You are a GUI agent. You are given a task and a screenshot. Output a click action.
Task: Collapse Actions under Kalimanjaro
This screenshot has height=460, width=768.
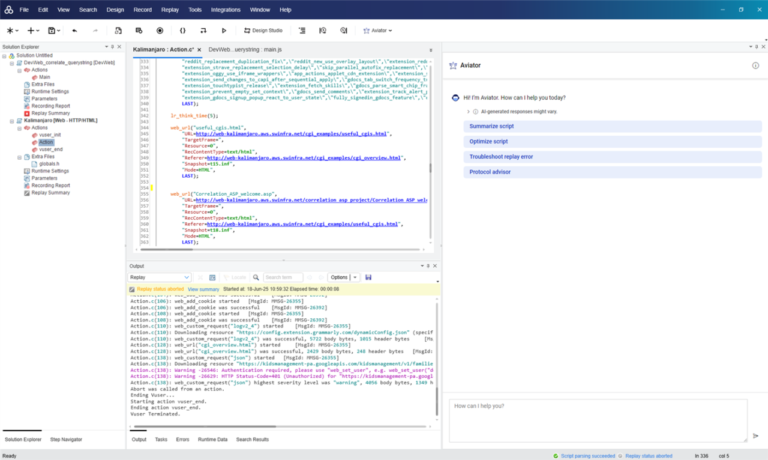[20, 128]
